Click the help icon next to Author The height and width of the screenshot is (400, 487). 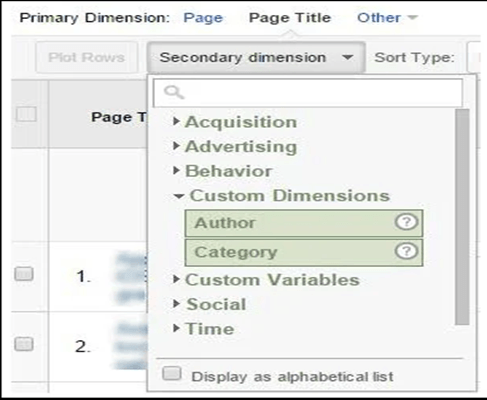(406, 222)
